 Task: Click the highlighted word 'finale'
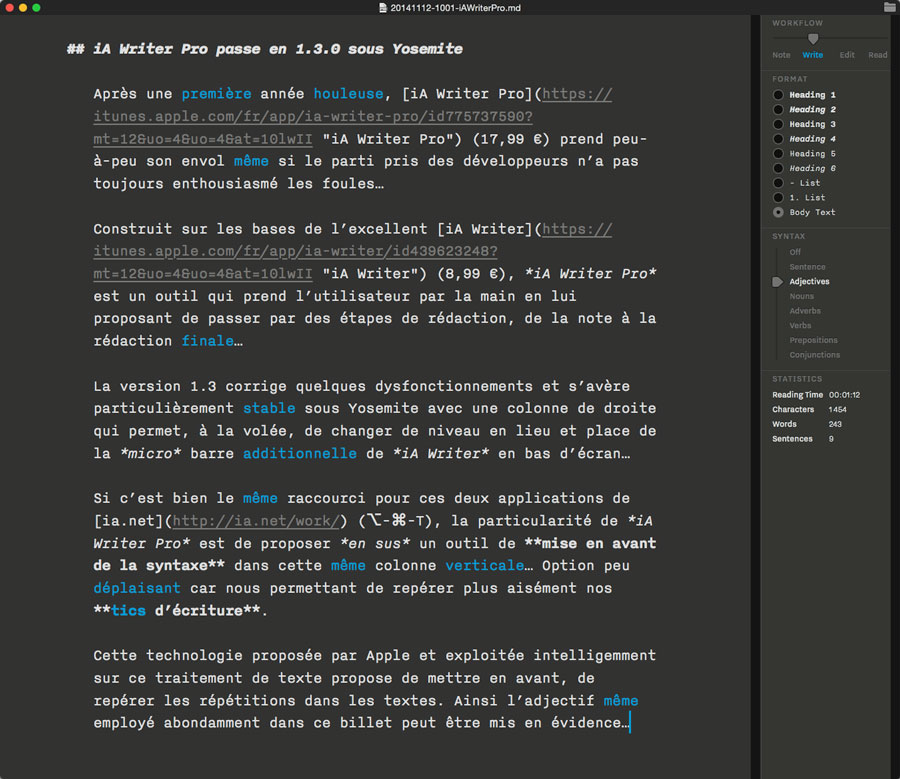[208, 341]
